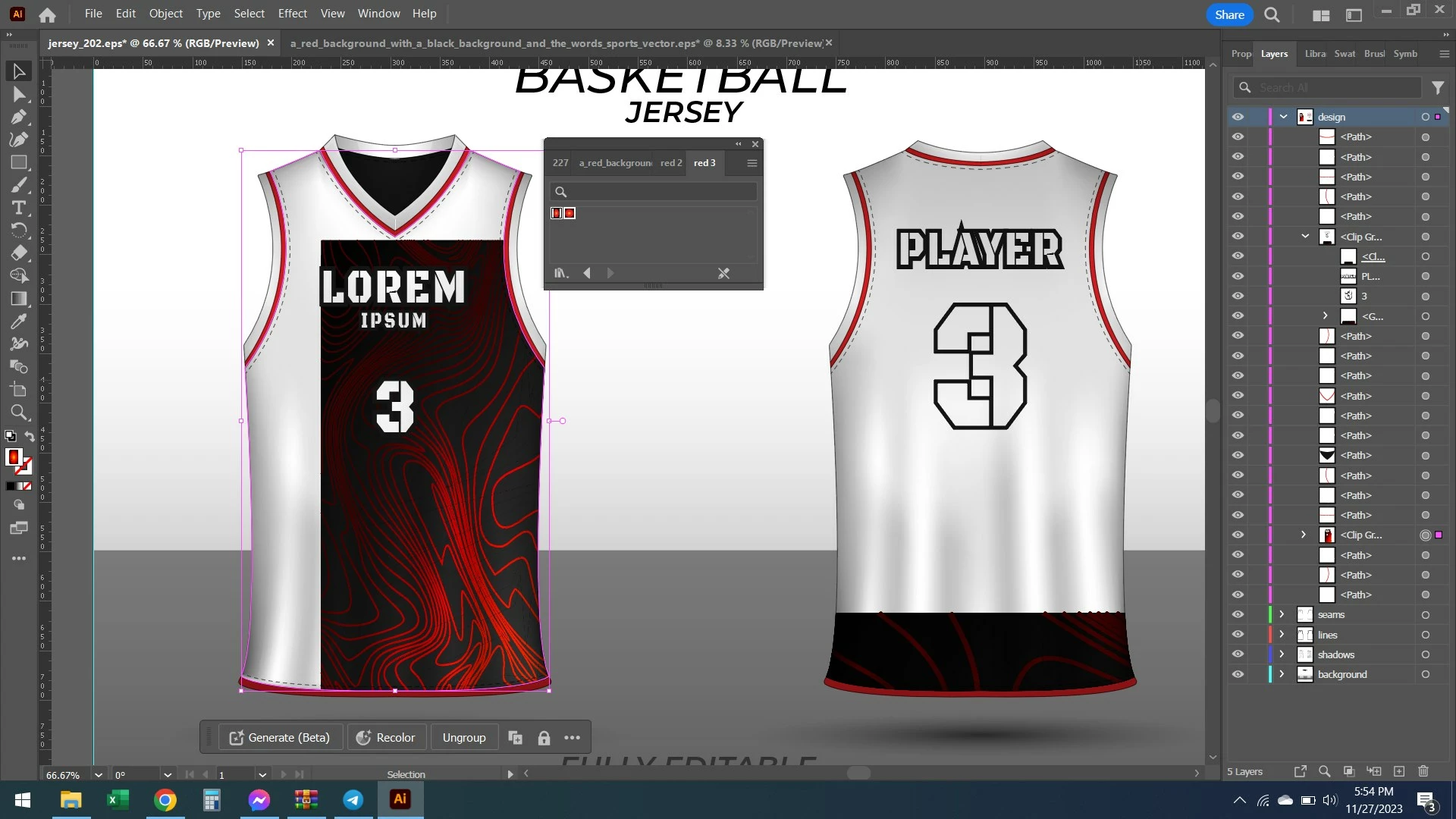Click the Delete Selection trash icon
Screen dimensions: 1456x819
pyautogui.click(x=1423, y=771)
